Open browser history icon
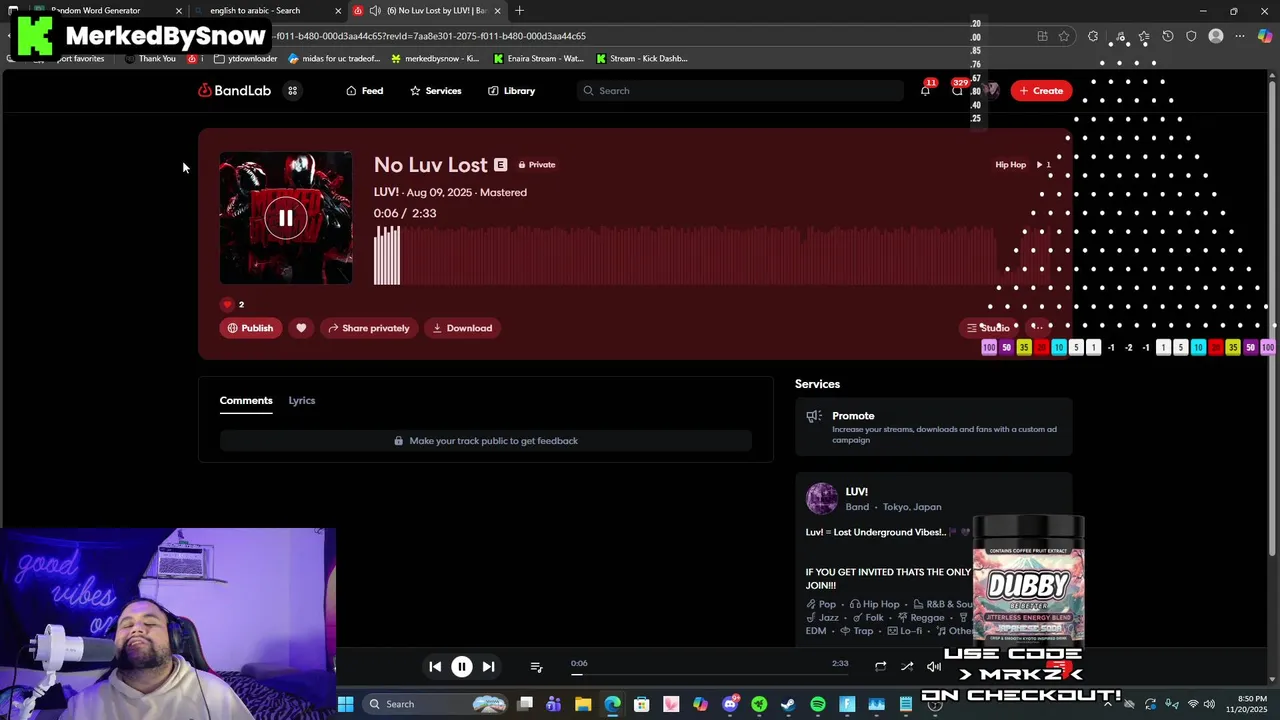The image size is (1280, 720). [1167, 36]
